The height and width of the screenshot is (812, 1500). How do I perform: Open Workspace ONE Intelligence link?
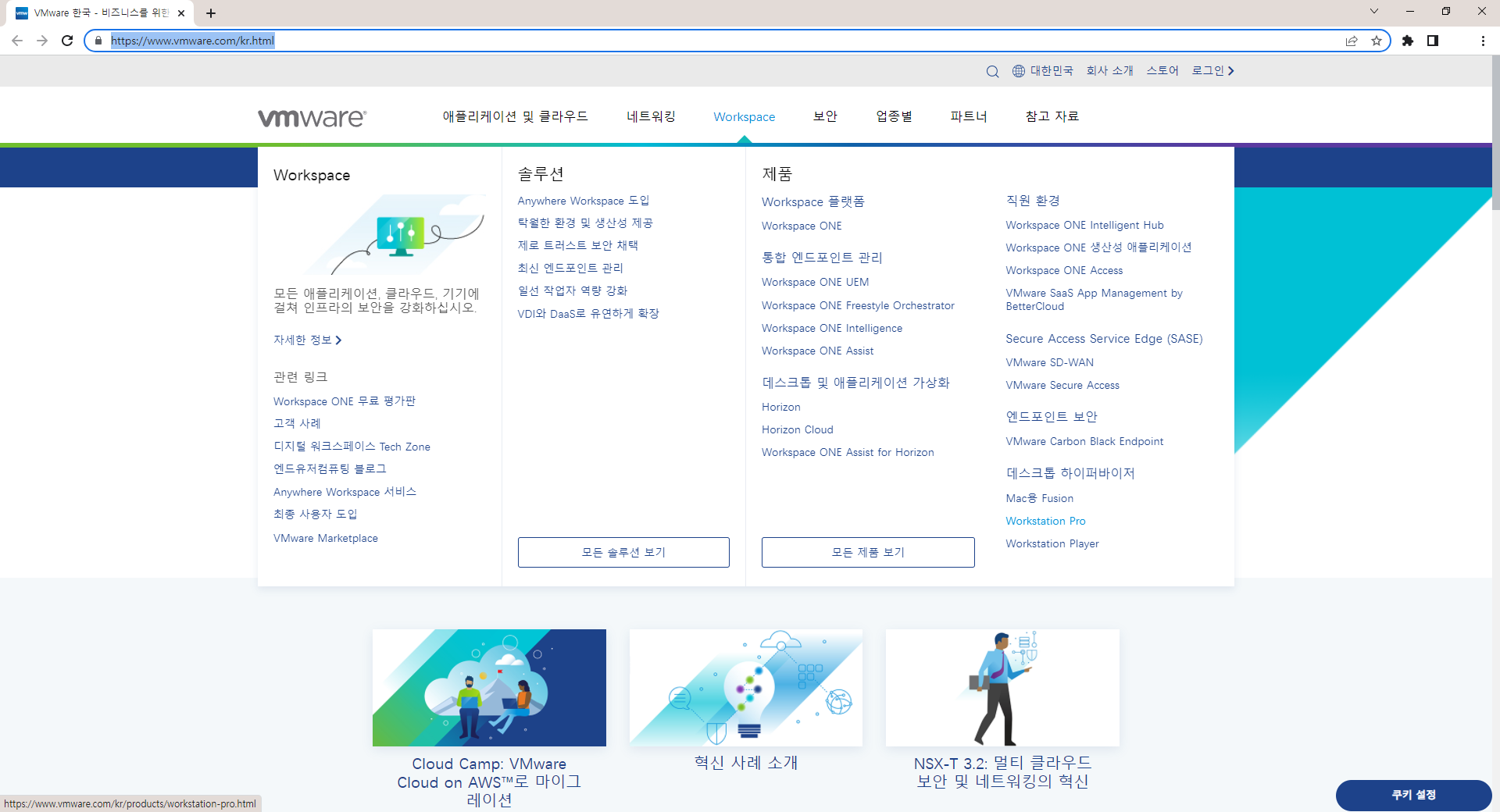(832, 328)
